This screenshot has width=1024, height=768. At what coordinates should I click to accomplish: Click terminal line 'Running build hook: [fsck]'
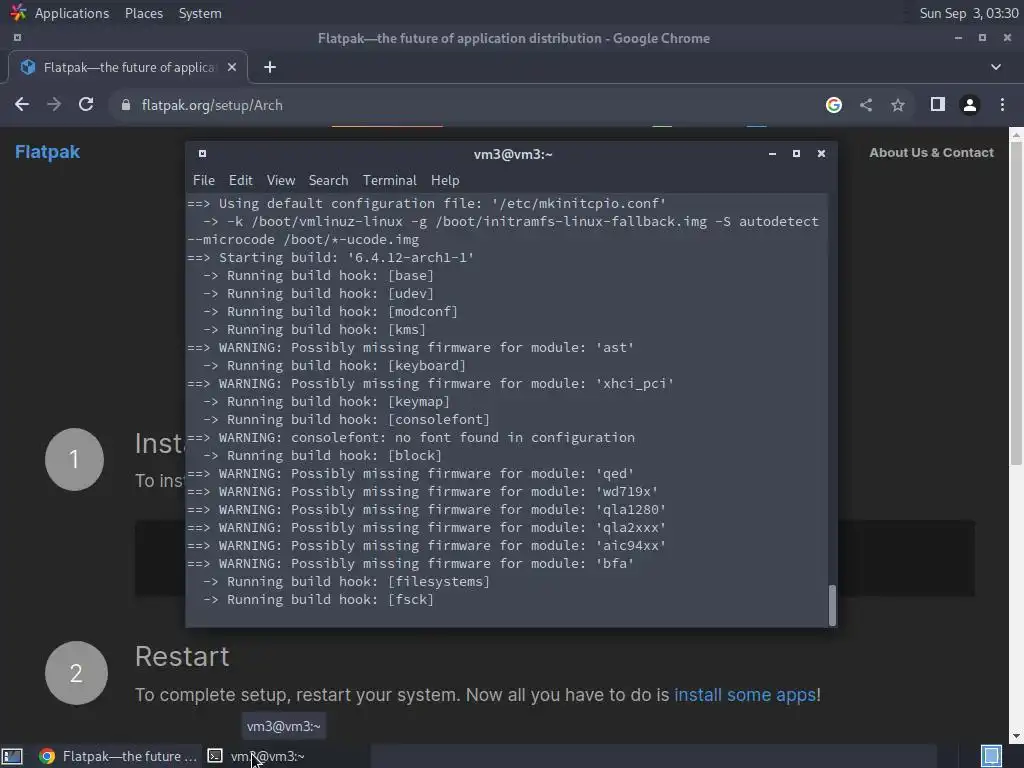(x=318, y=600)
